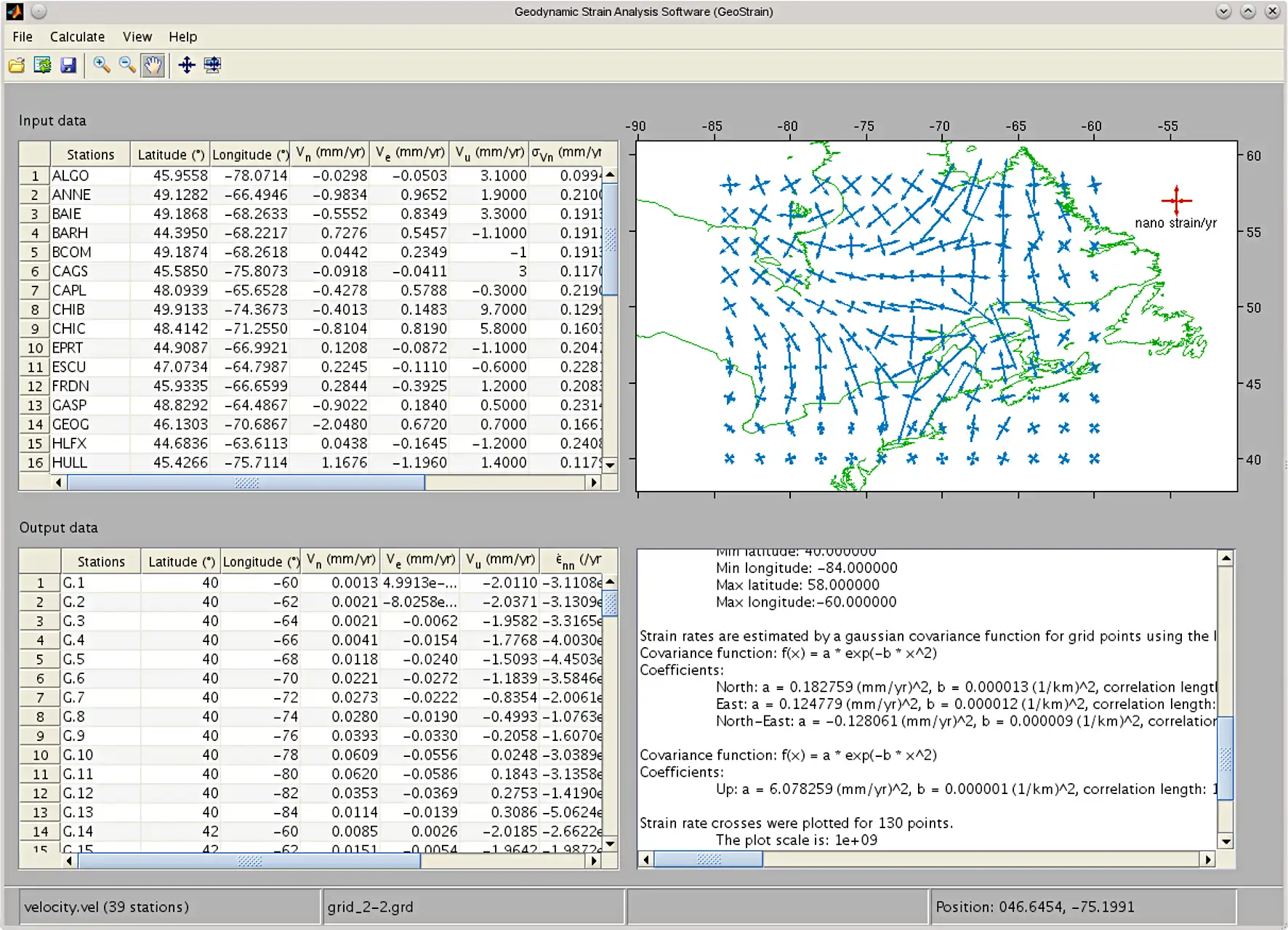Screen dimensions: 1288x930
Task: Open the File menu
Action: coord(23,36)
